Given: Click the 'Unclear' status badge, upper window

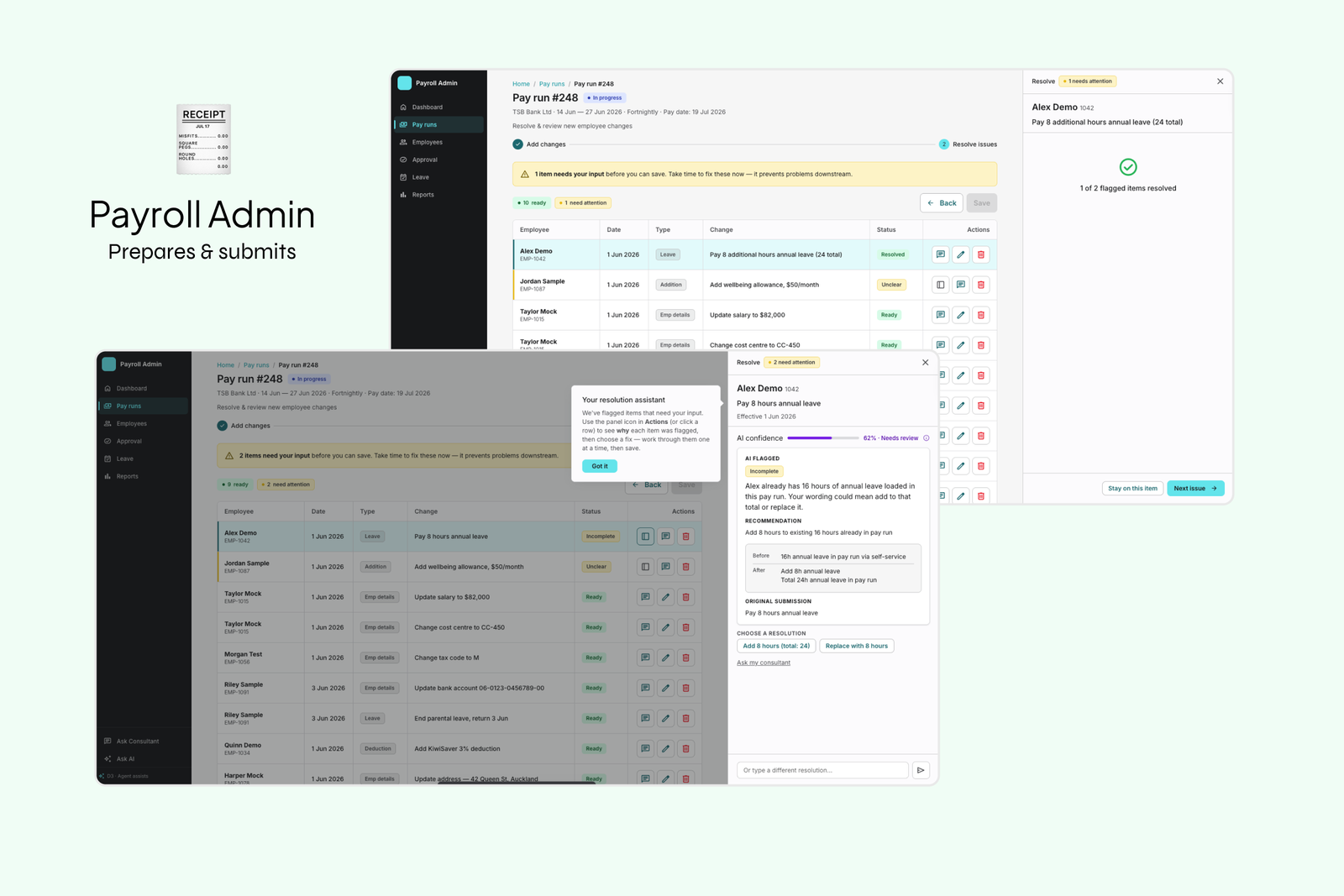Looking at the screenshot, I should point(891,285).
